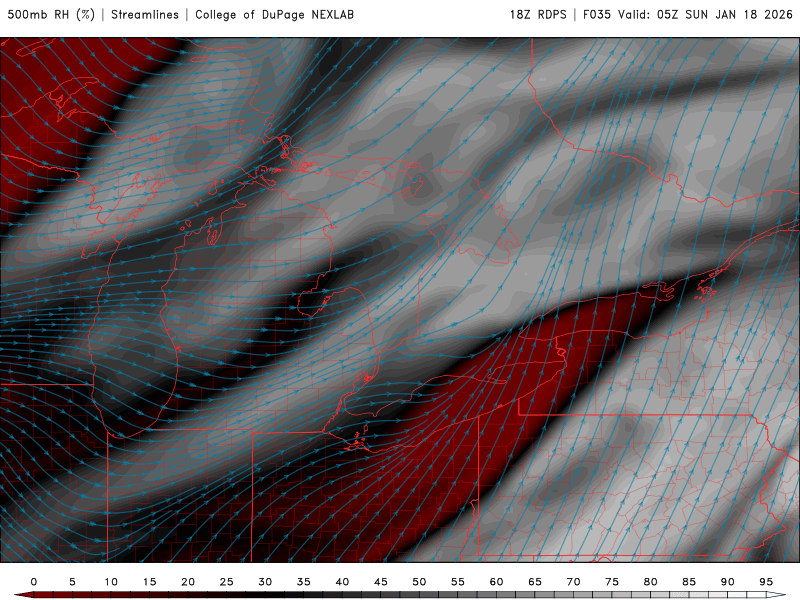Screen dimensions: 800x600
Task: Click the "F035" forecast hour text
Action: point(597,14)
